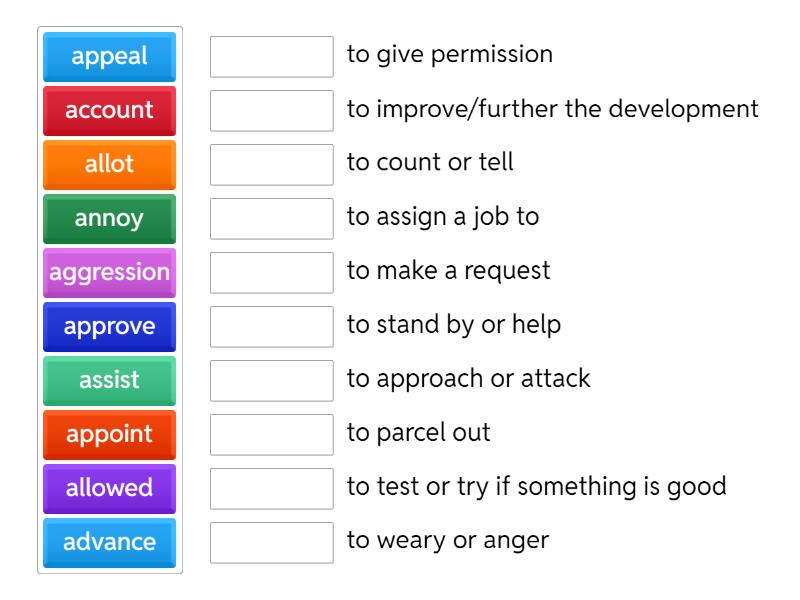Viewport: 800px width, 600px height.
Task: Choose the slot beside 'to assign a job to'
Action: tap(272, 219)
